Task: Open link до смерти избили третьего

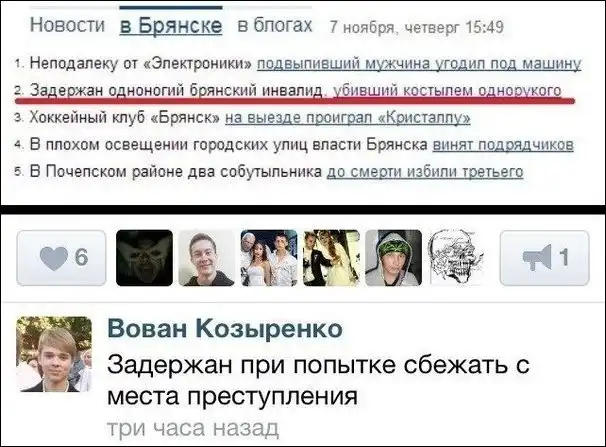Action: pyautogui.click(x=425, y=172)
